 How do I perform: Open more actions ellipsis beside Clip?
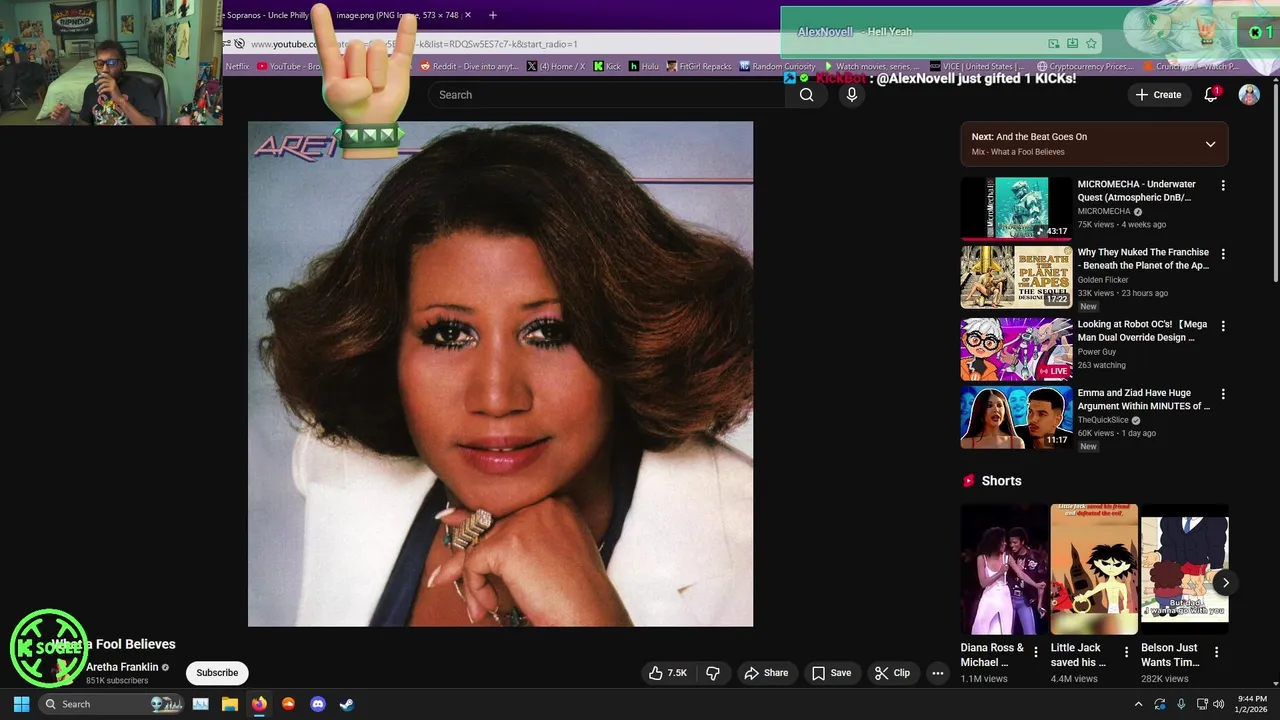(937, 673)
